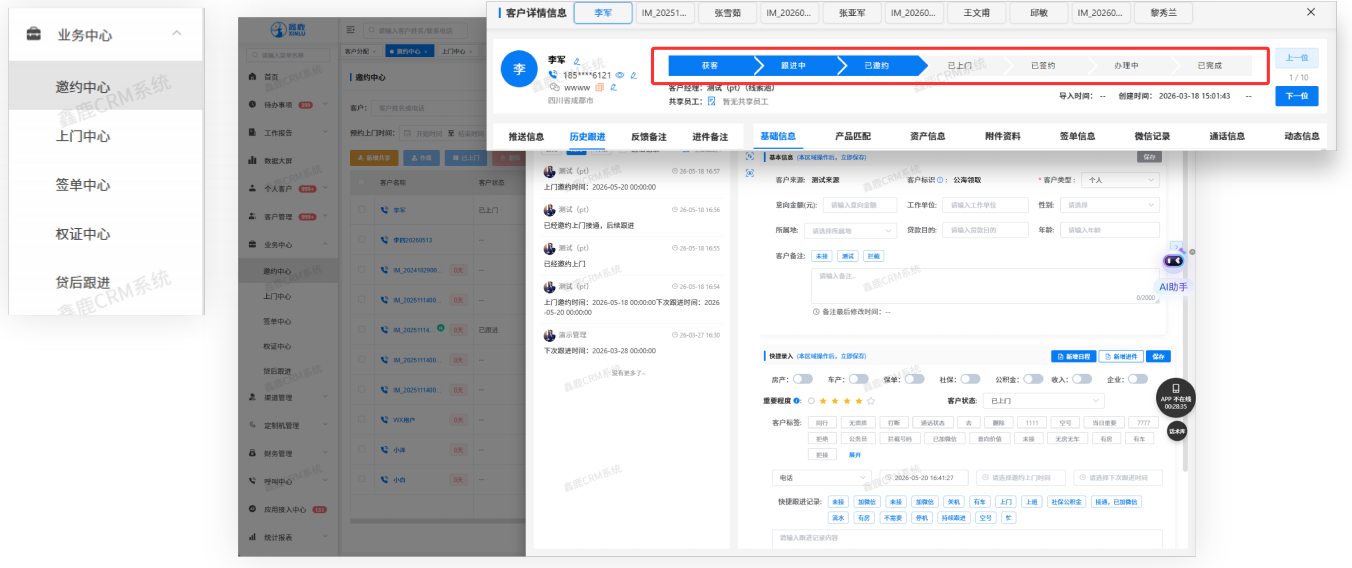
Task: Open the 电话 follow-up type dropdown
Action: click(821, 478)
